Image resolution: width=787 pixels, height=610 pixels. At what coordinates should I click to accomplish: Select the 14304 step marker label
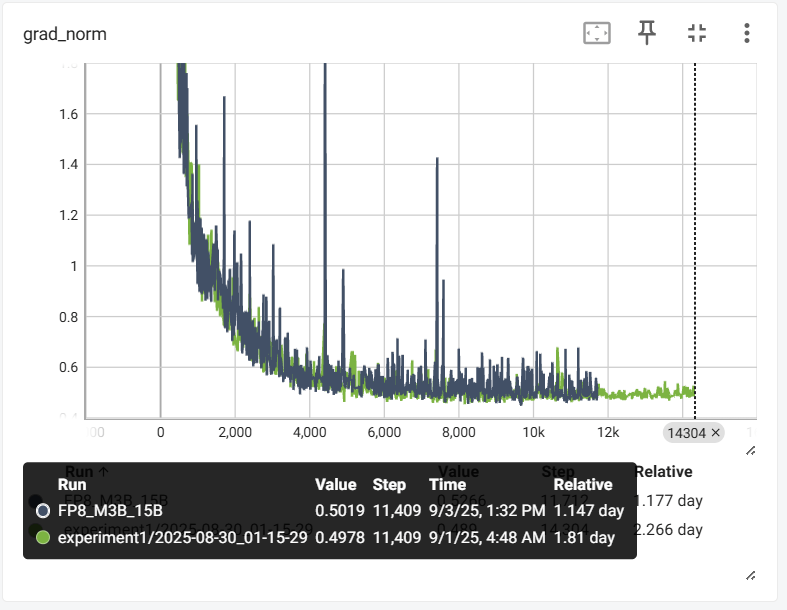686,433
